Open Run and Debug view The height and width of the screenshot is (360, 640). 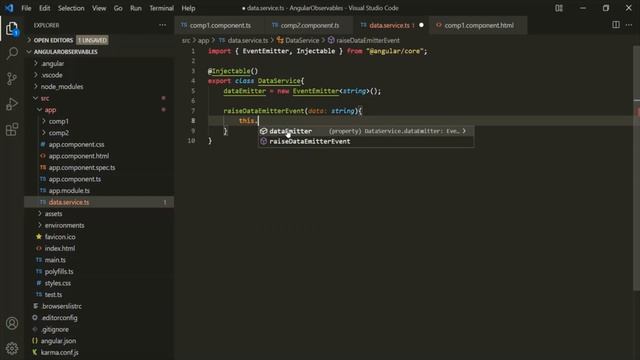tap(12, 104)
